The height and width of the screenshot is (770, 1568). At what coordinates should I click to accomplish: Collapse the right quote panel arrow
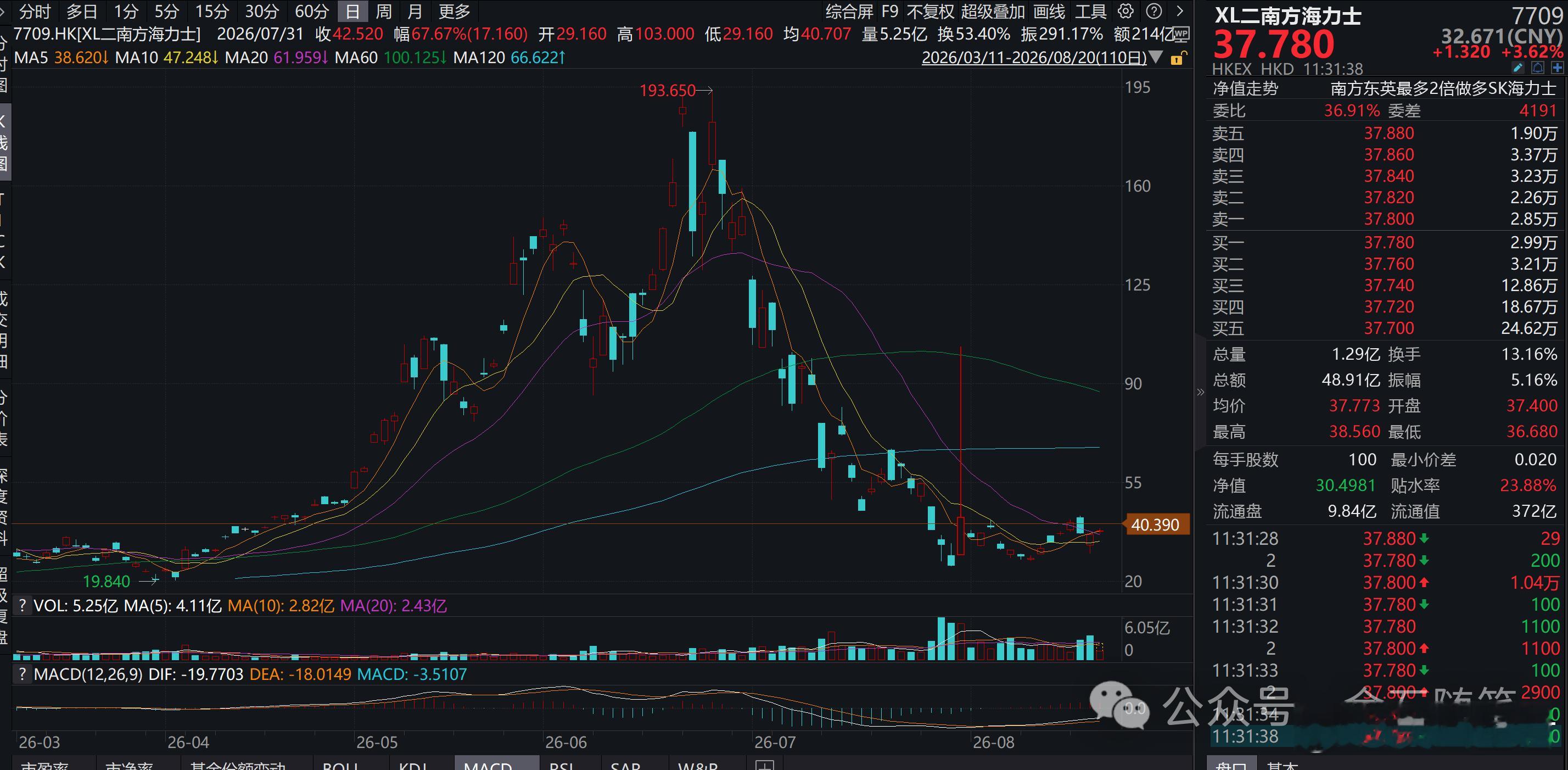[x=1200, y=392]
